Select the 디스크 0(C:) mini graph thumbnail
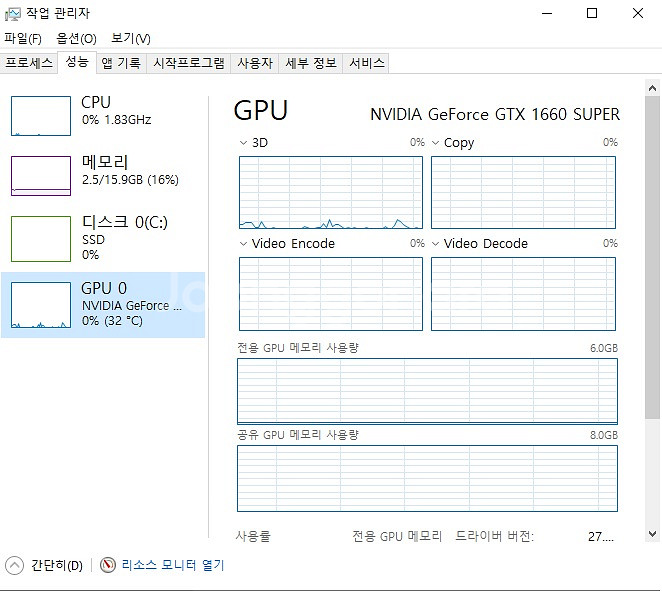 pos(41,239)
